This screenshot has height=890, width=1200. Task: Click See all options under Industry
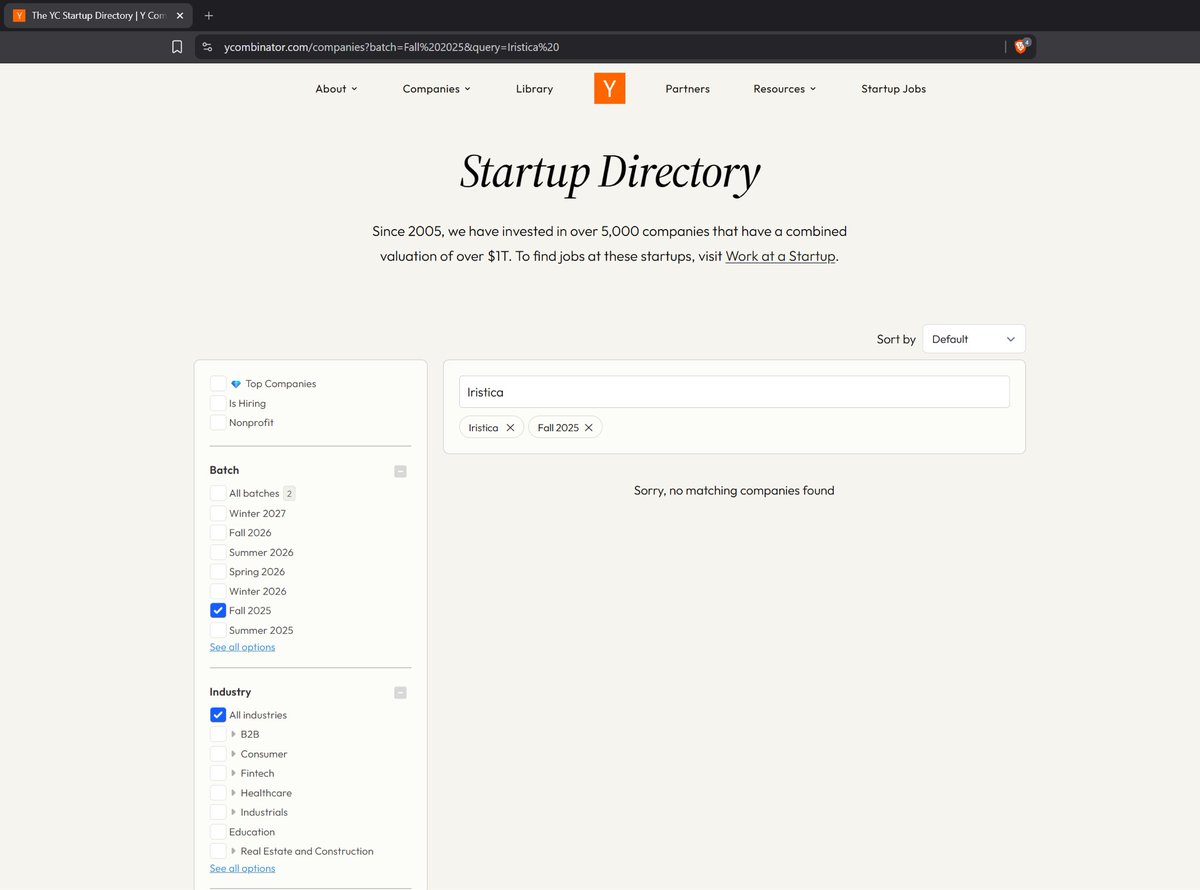tap(242, 868)
